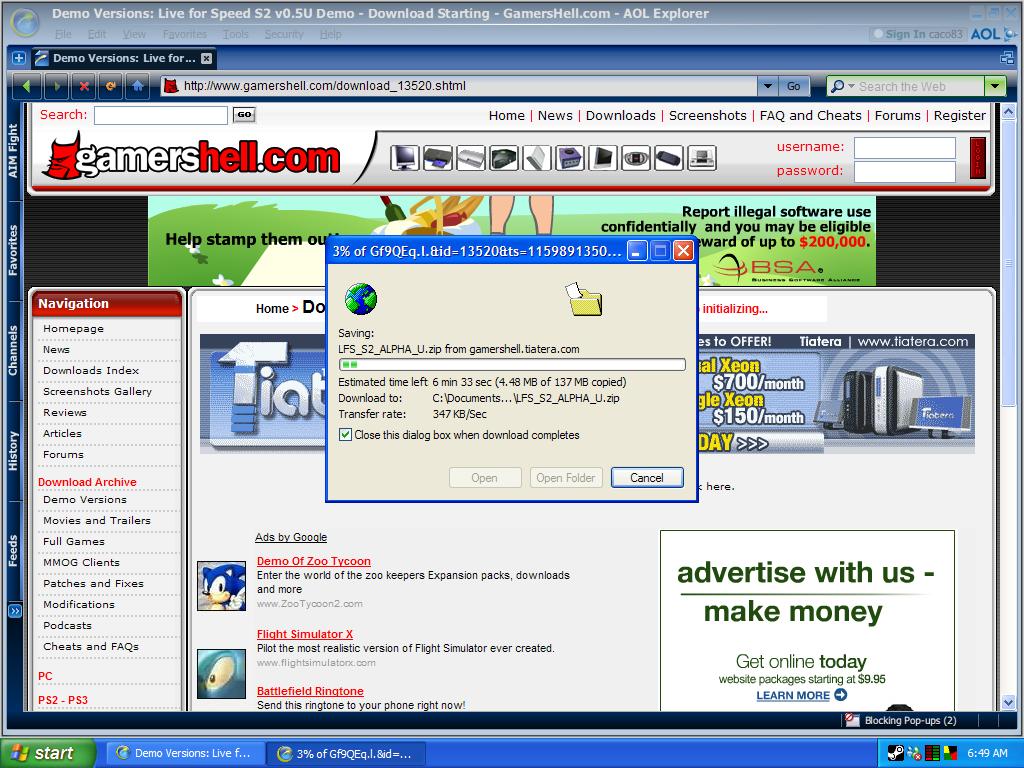
Task: Open Patches and Fixes navigation link
Action: coord(93,583)
